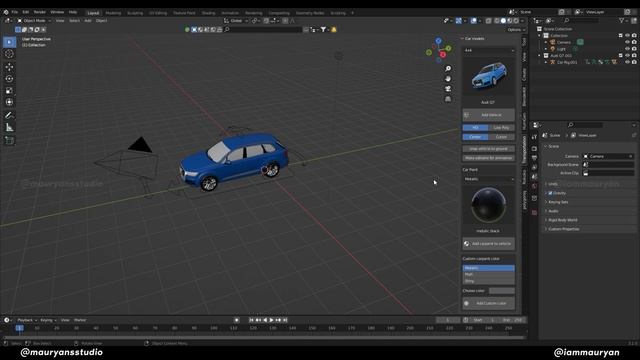Click Add carpaint to vehicle button
The image size is (640, 360).
pyautogui.click(x=489, y=244)
